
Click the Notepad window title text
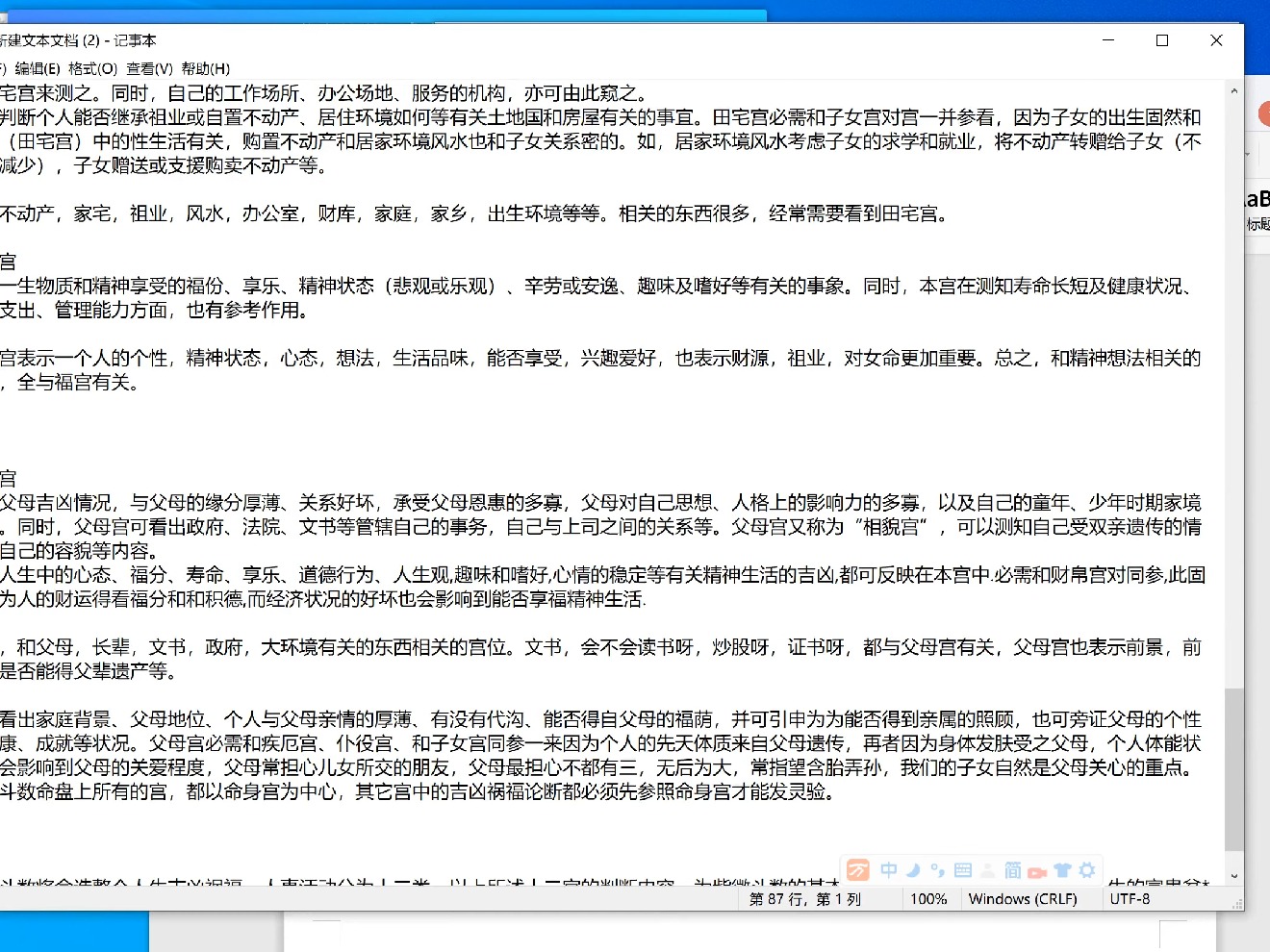pyautogui.click(x=78, y=40)
